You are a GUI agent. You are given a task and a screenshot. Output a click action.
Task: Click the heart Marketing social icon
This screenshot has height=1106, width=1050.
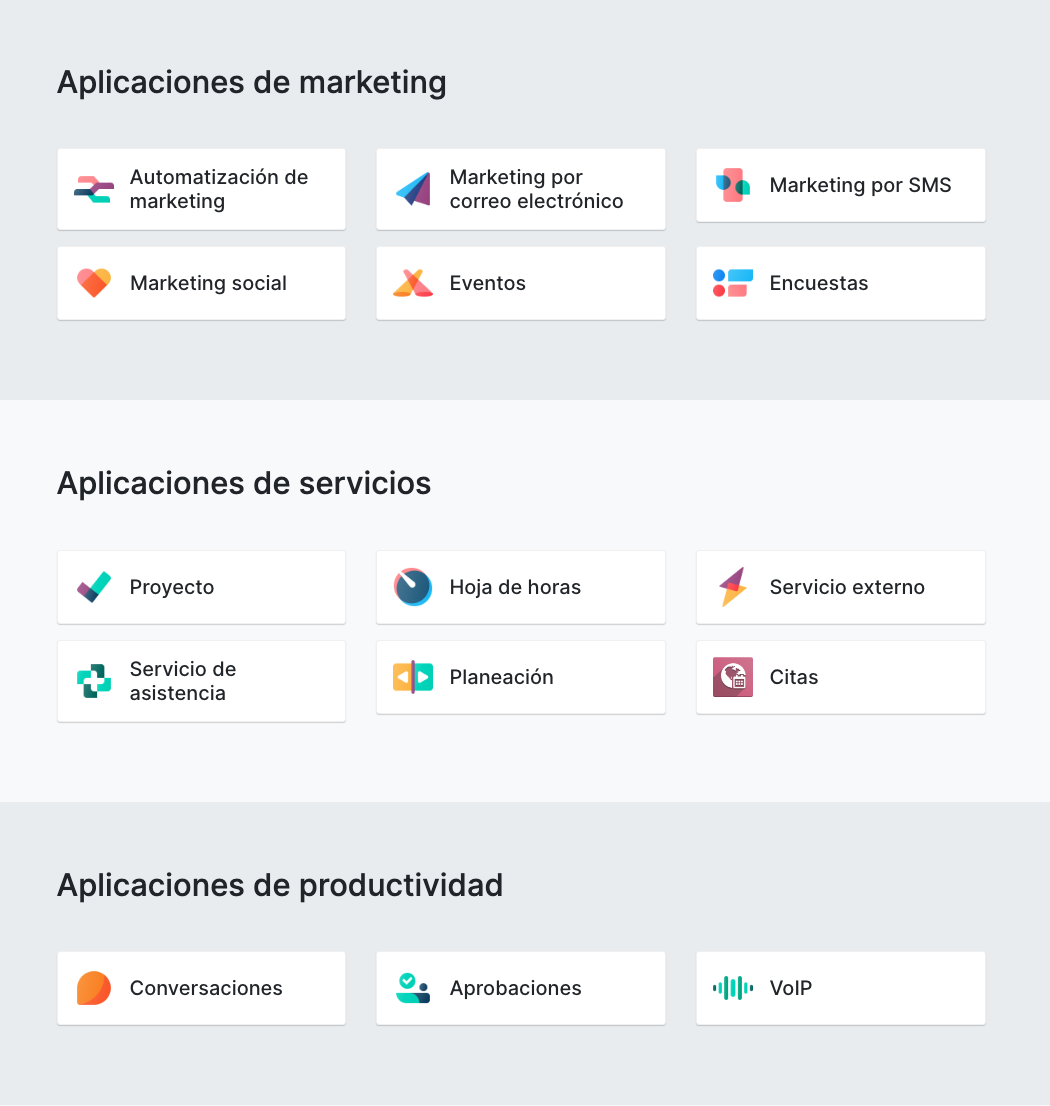point(94,283)
